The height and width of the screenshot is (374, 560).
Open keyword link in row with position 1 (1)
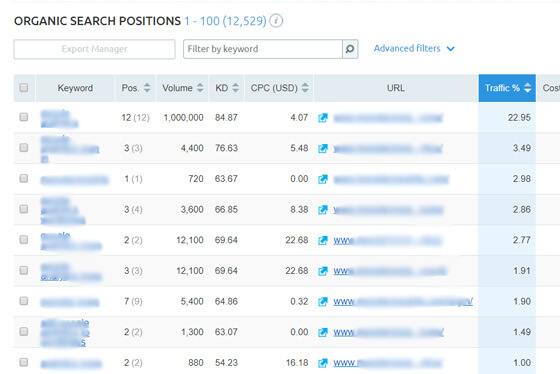(x=74, y=179)
